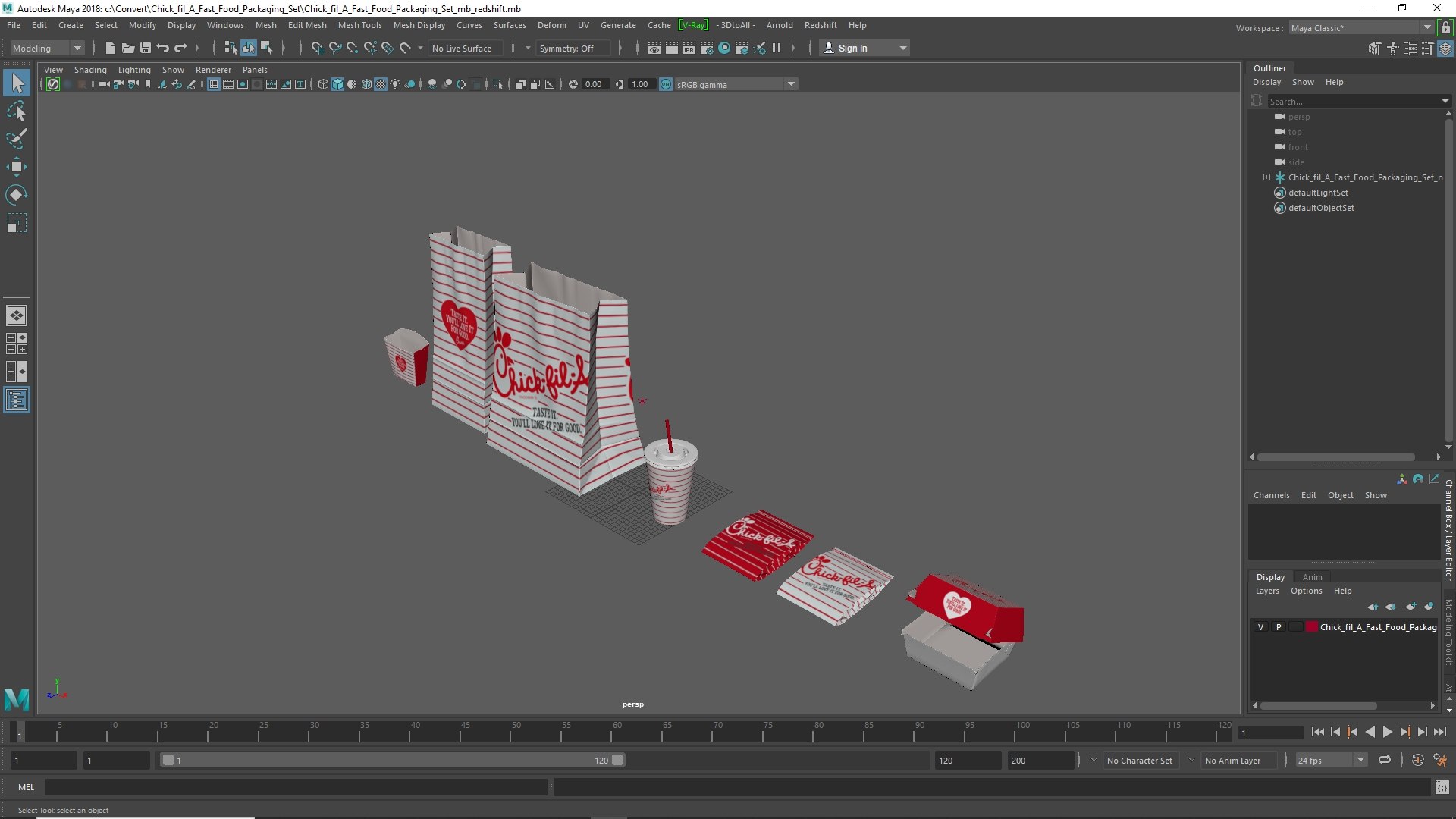This screenshot has width=1456, height=819.
Task: Open the Script Editor icon
Action: point(1442,787)
